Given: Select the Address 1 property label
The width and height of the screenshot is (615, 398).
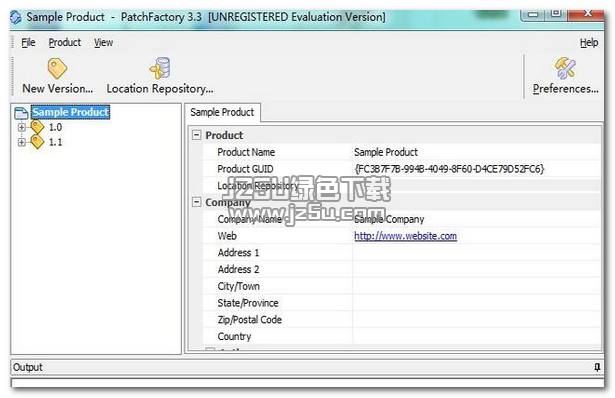Looking at the screenshot, I should coord(238,253).
